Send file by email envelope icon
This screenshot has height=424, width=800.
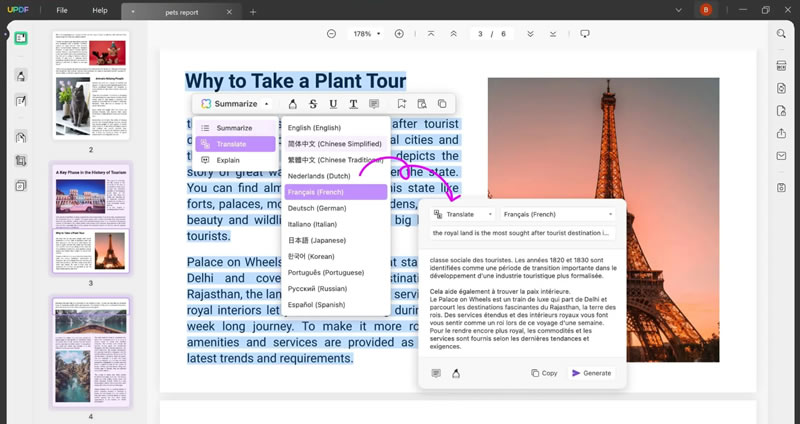(x=781, y=156)
